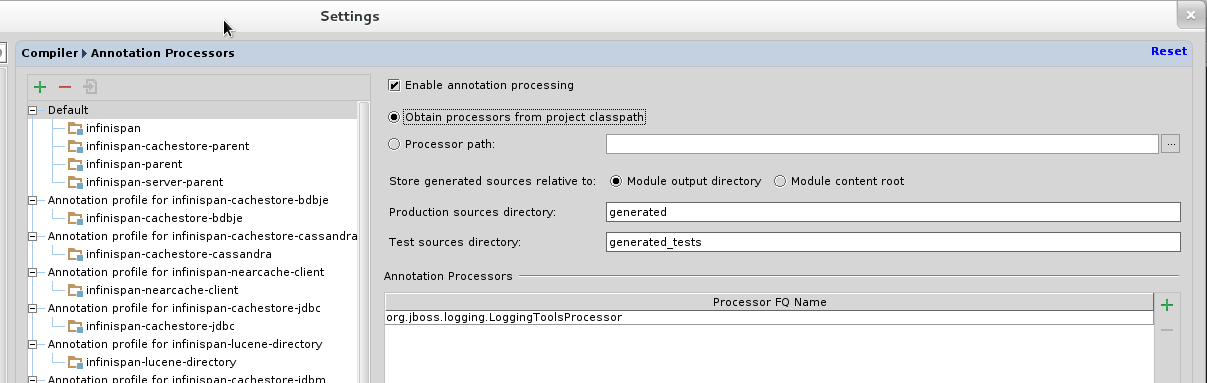Toggle Enable annotation processing checkbox
This screenshot has width=1207, height=383.
point(394,85)
